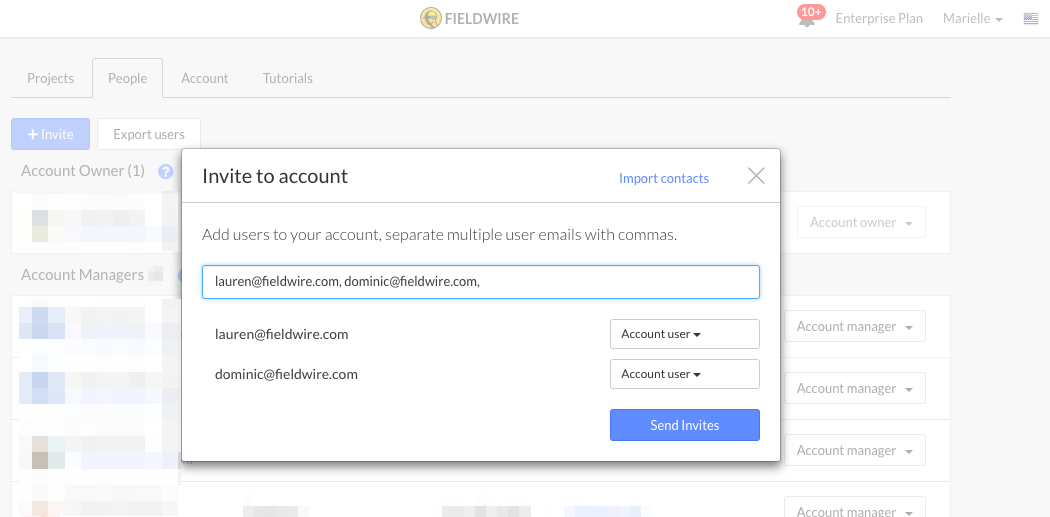Click the + Invite button
The height and width of the screenshot is (517, 1050).
click(x=50, y=134)
